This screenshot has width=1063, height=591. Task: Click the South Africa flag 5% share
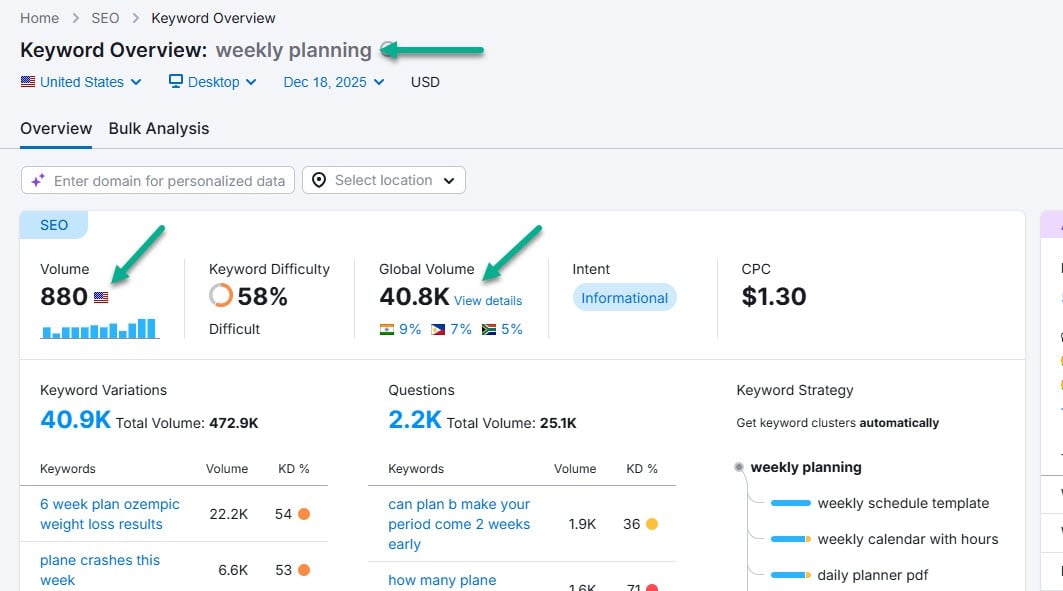[502, 329]
